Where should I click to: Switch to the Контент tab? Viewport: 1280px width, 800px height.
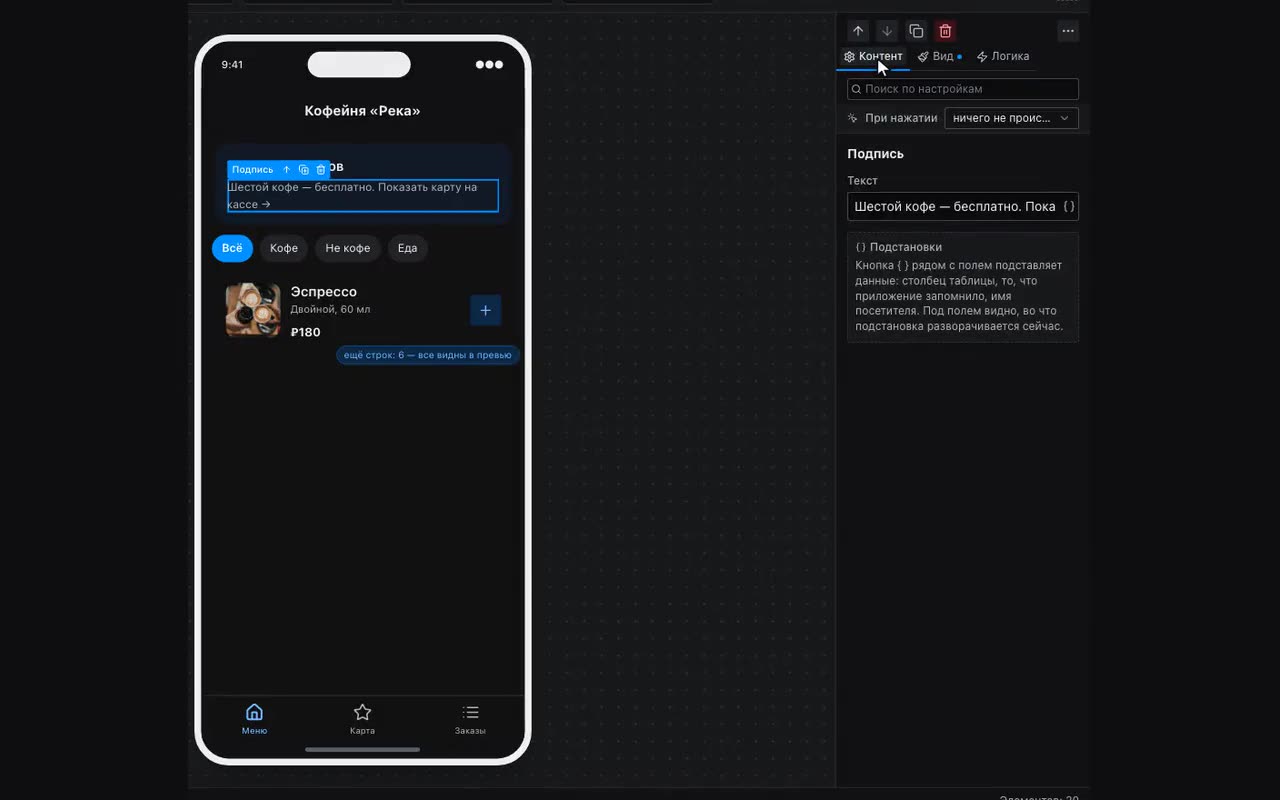point(873,57)
